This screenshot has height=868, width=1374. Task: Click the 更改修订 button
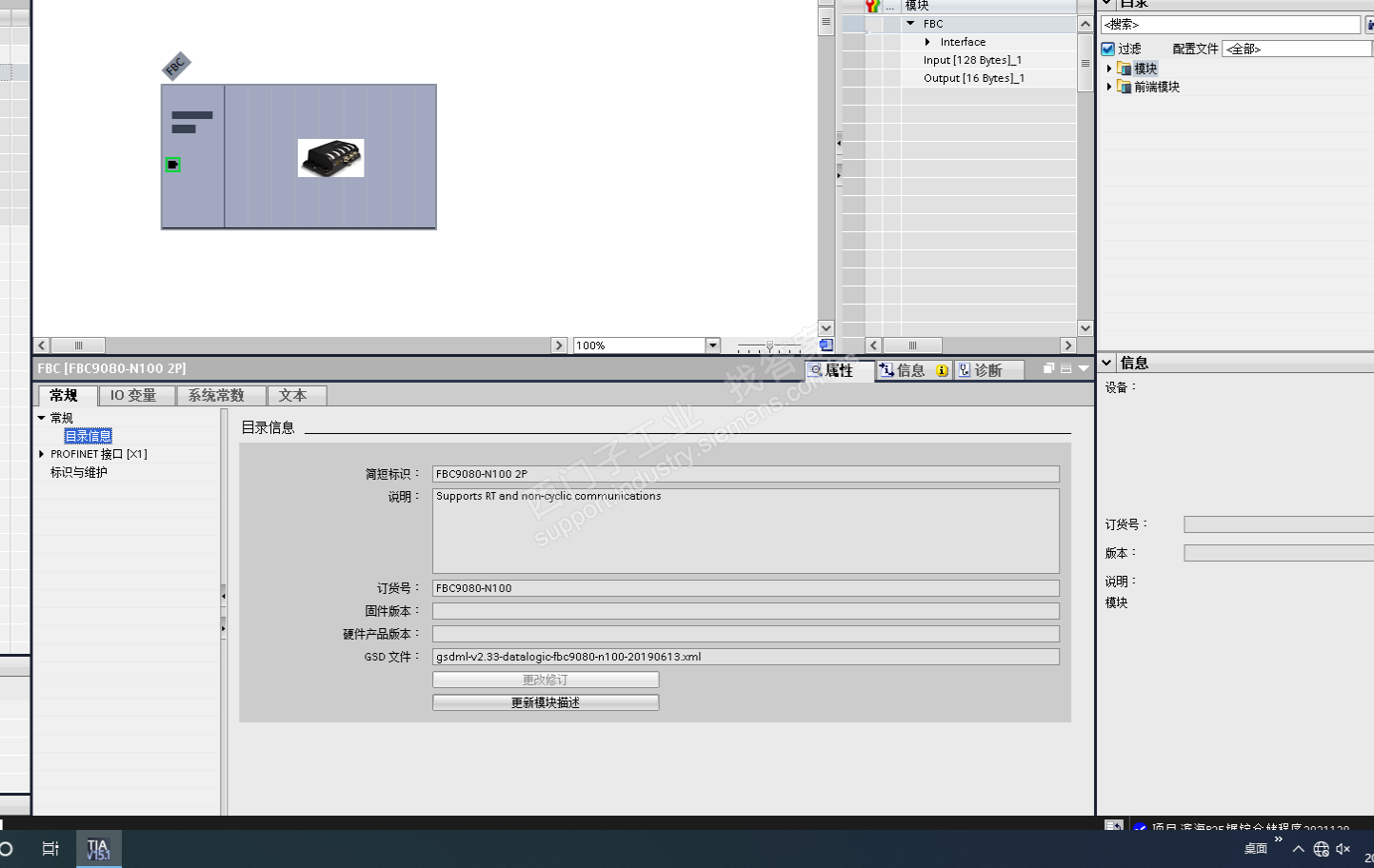pos(546,680)
